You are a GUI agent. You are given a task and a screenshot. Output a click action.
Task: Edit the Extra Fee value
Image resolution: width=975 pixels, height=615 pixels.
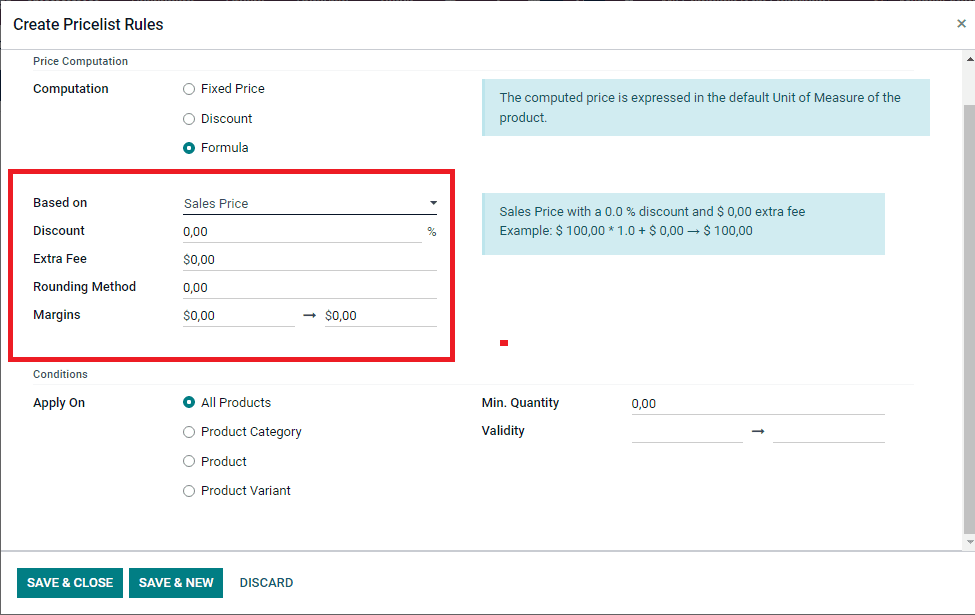pyautogui.click(x=300, y=258)
